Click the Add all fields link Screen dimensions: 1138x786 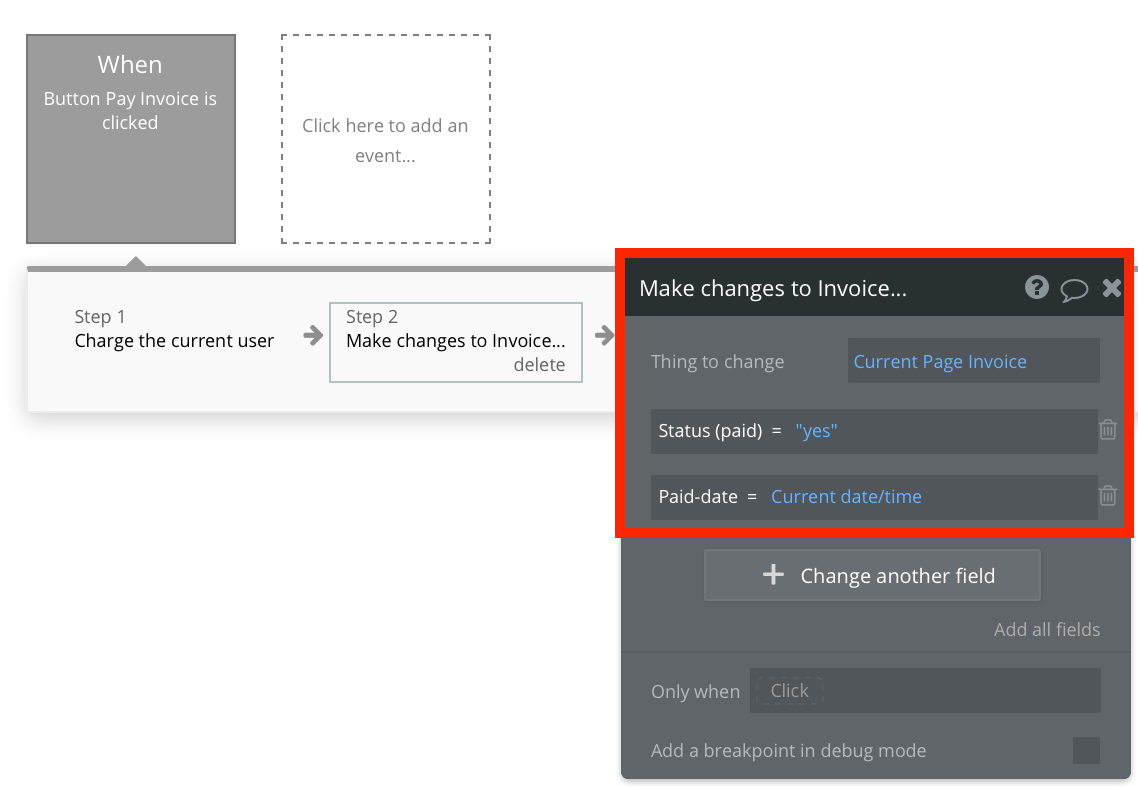[x=1046, y=630]
